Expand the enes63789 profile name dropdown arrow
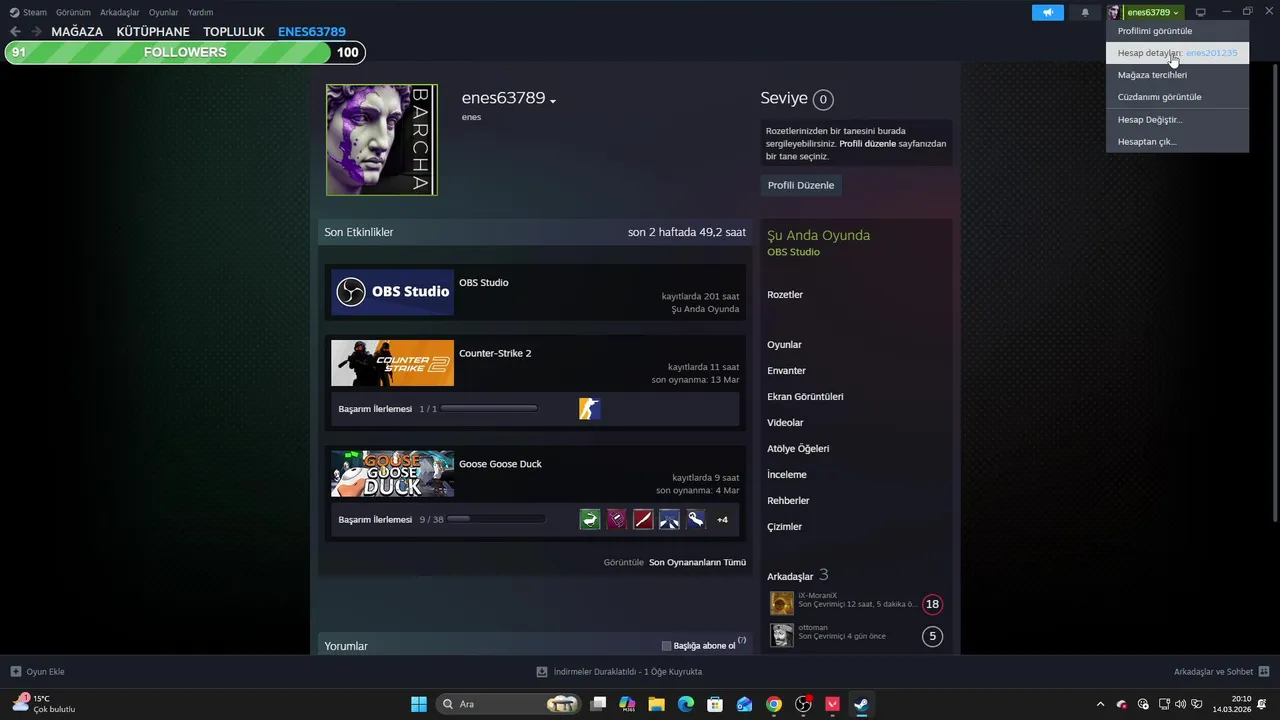 (553, 101)
